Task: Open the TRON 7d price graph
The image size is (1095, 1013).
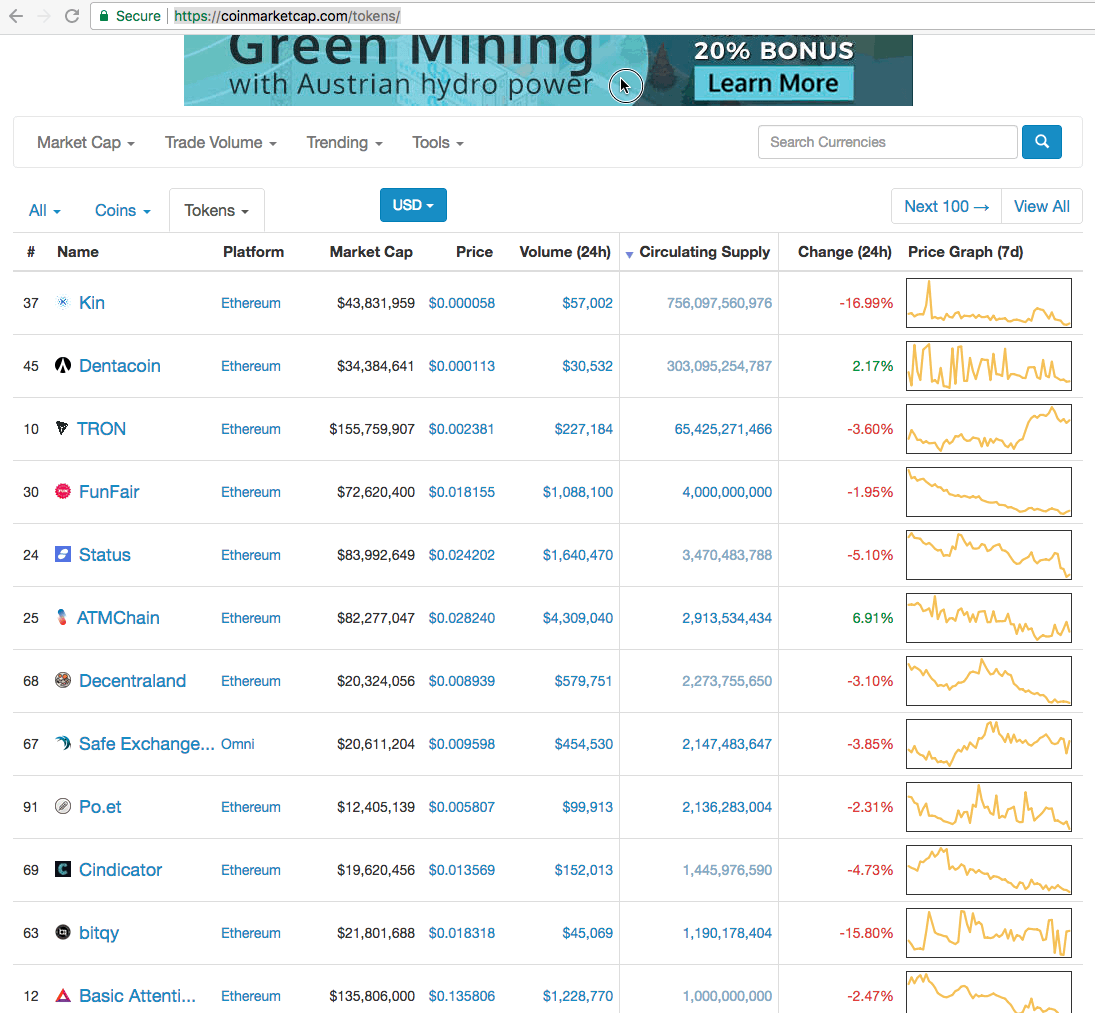Action: click(988, 428)
